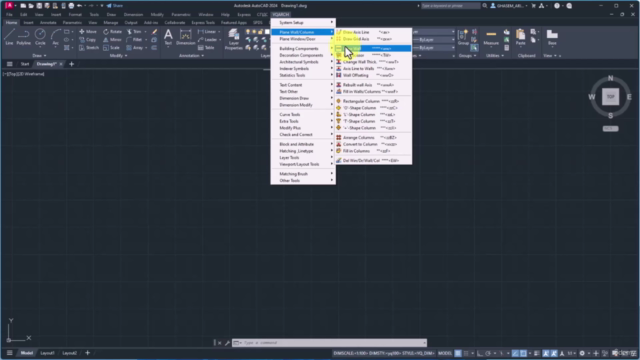Click the Scale tool
The width and height of the screenshot is (640, 360).
(x=111, y=48)
